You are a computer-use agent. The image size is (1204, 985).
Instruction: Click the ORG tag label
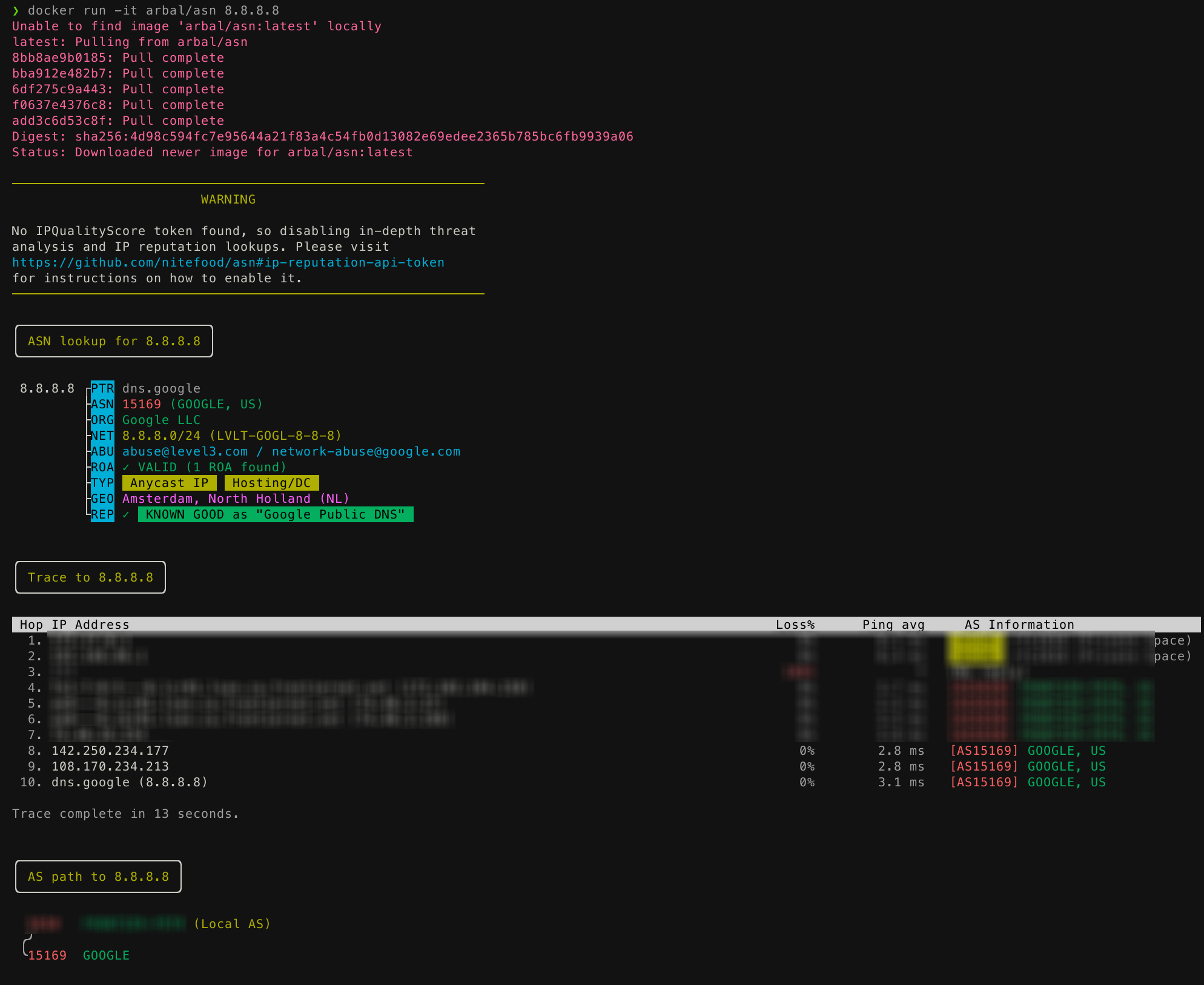(x=102, y=420)
